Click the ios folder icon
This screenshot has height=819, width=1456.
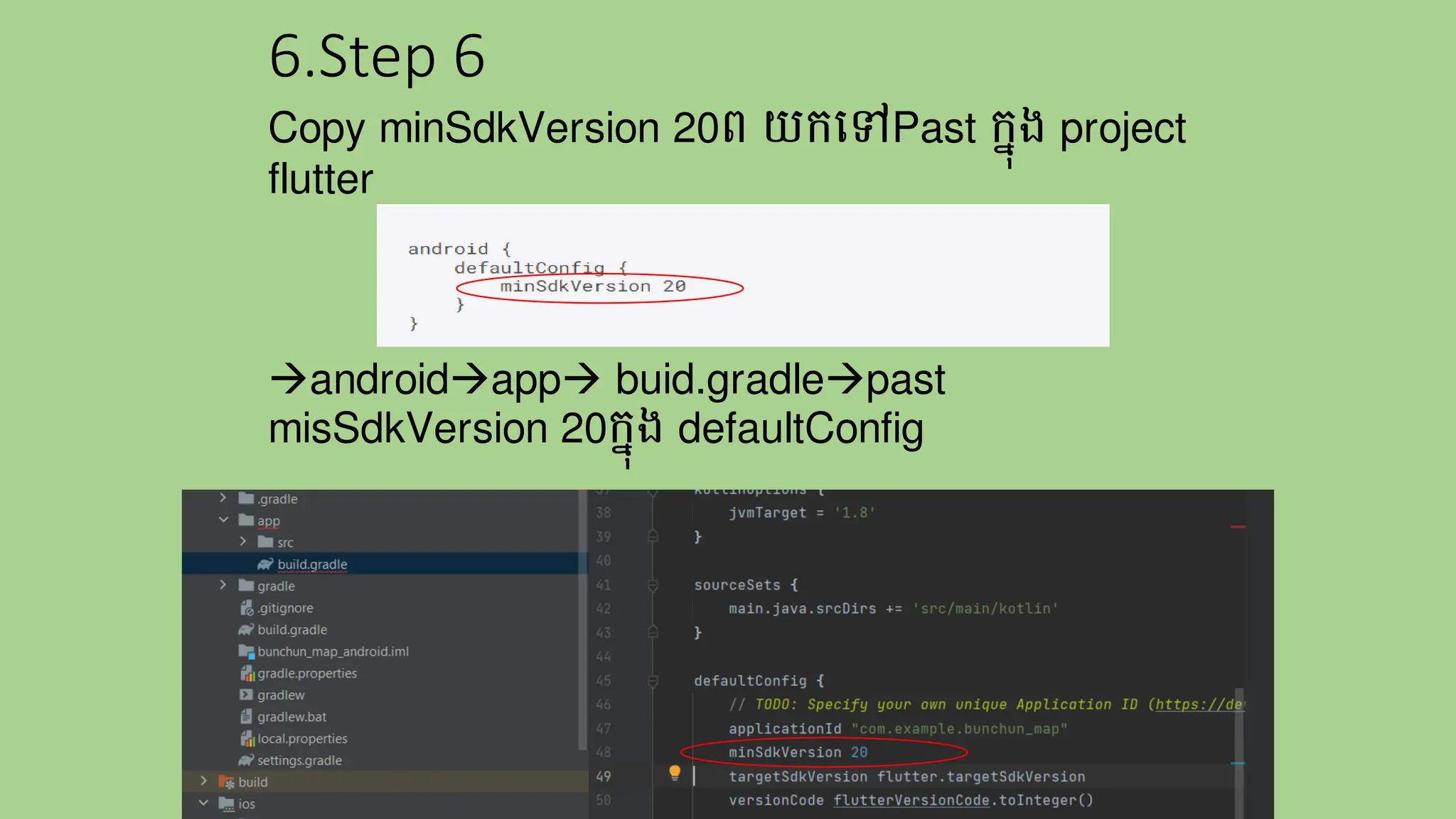click(x=226, y=804)
